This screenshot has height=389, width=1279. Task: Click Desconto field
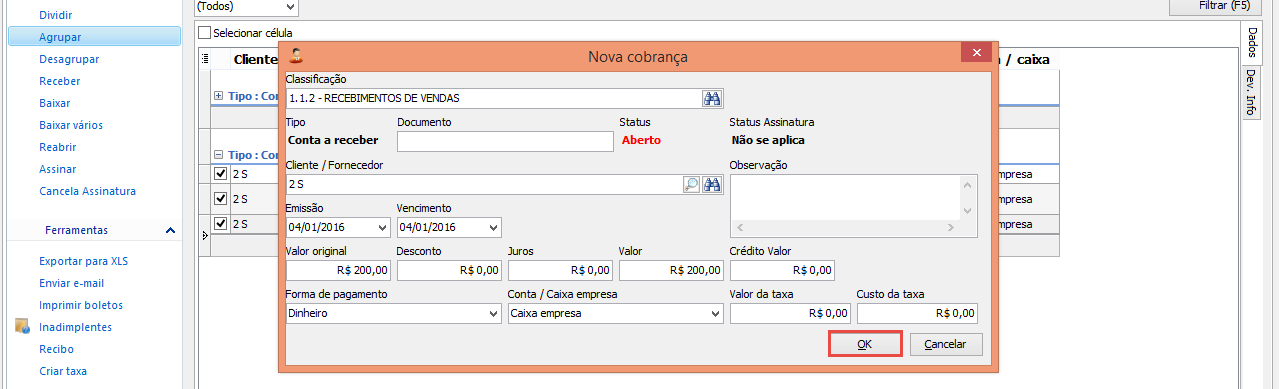point(449,270)
